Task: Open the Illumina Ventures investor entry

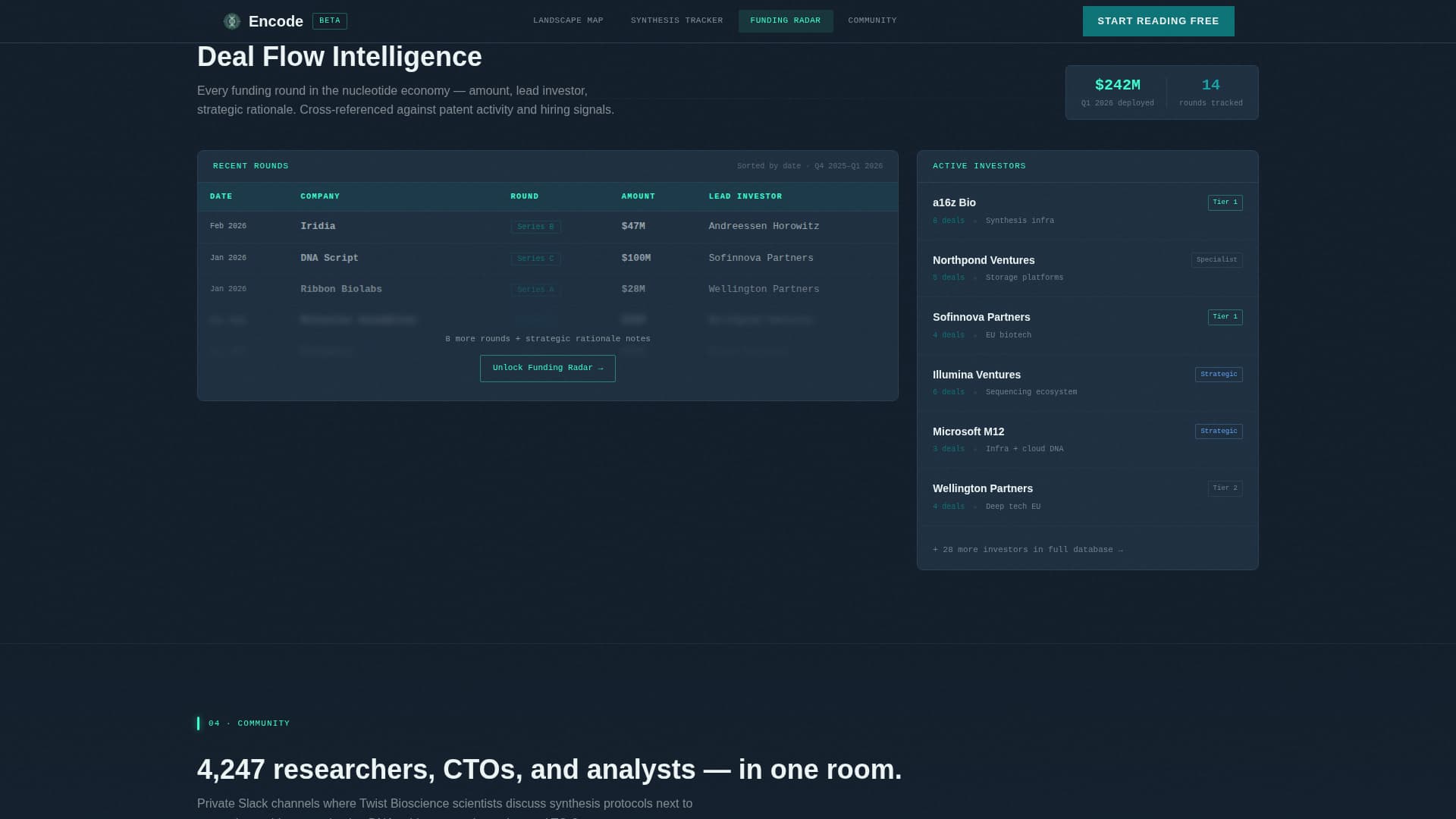Action: [x=1087, y=383]
